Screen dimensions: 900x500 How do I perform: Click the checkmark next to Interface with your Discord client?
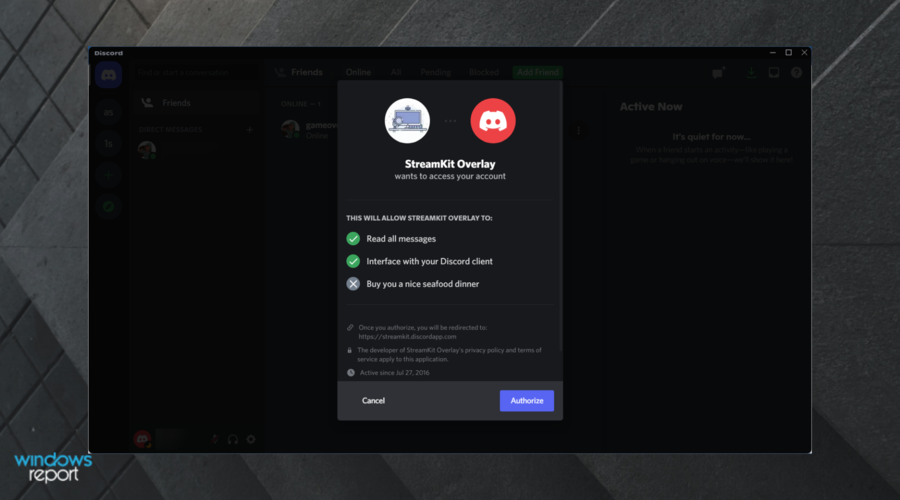click(353, 261)
